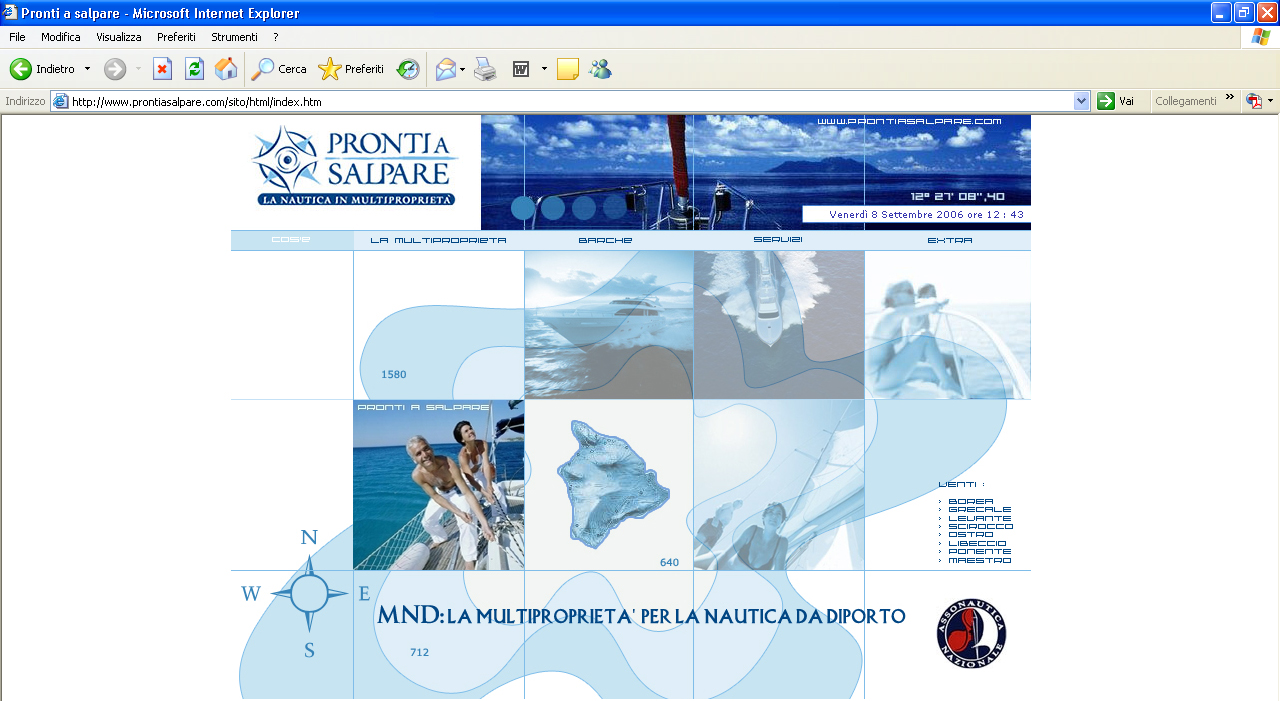This screenshot has height=701, width=1280.
Task: Open the Cerca search pane
Action: 279,69
